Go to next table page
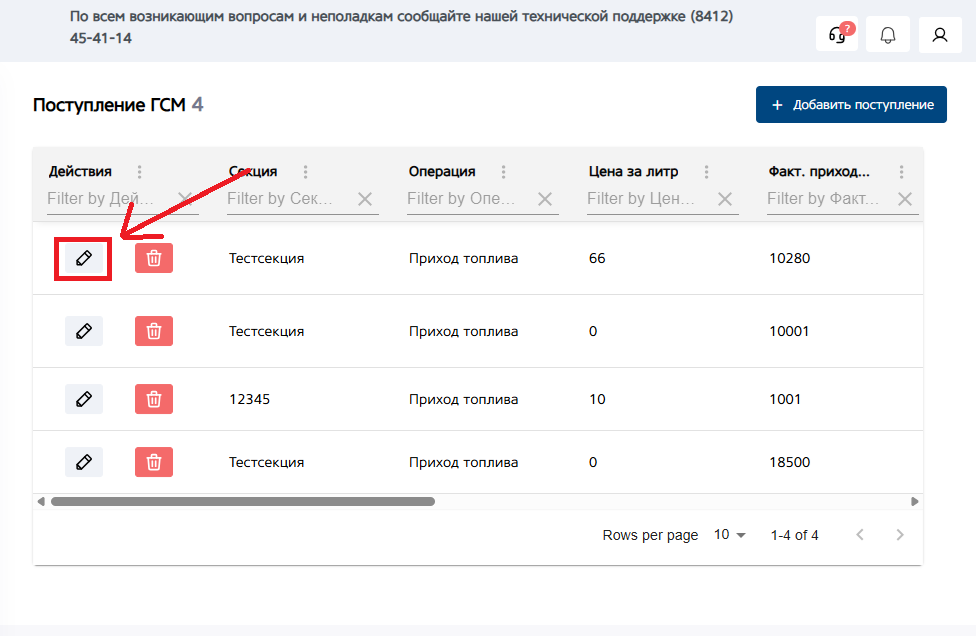This screenshot has width=976, height=636. click(899, 535)
